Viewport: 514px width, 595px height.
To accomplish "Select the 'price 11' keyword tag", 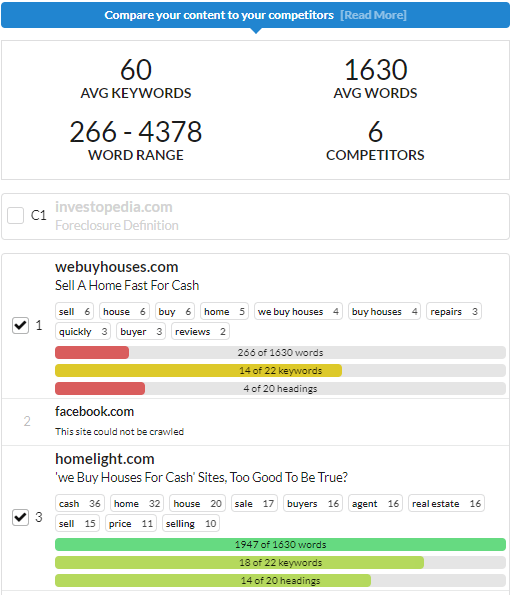I will click(131, 524).
